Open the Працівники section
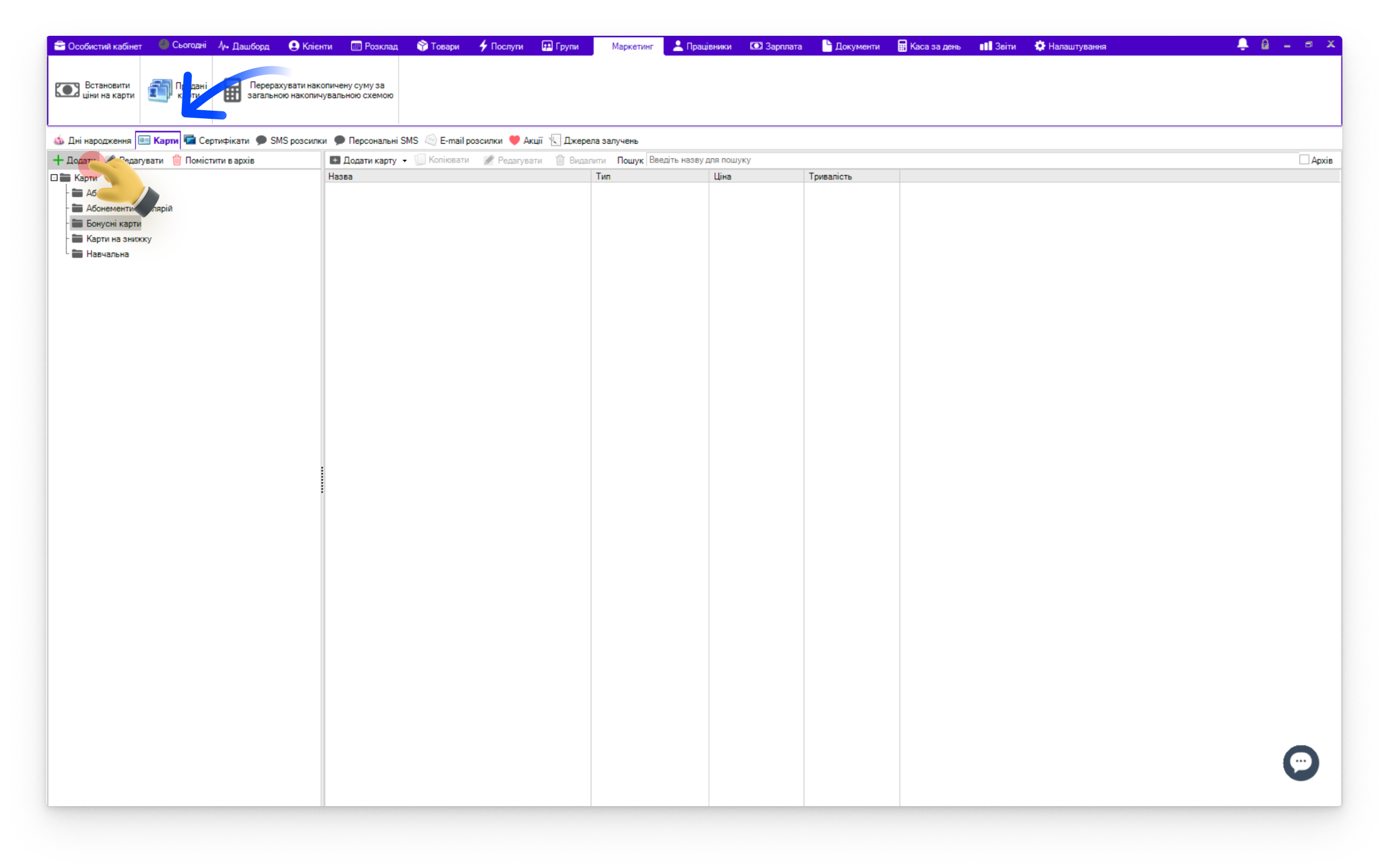Image resolution: width=1389 pixels, height=868 pixels. pyautogui.click(x=702, y=46)
